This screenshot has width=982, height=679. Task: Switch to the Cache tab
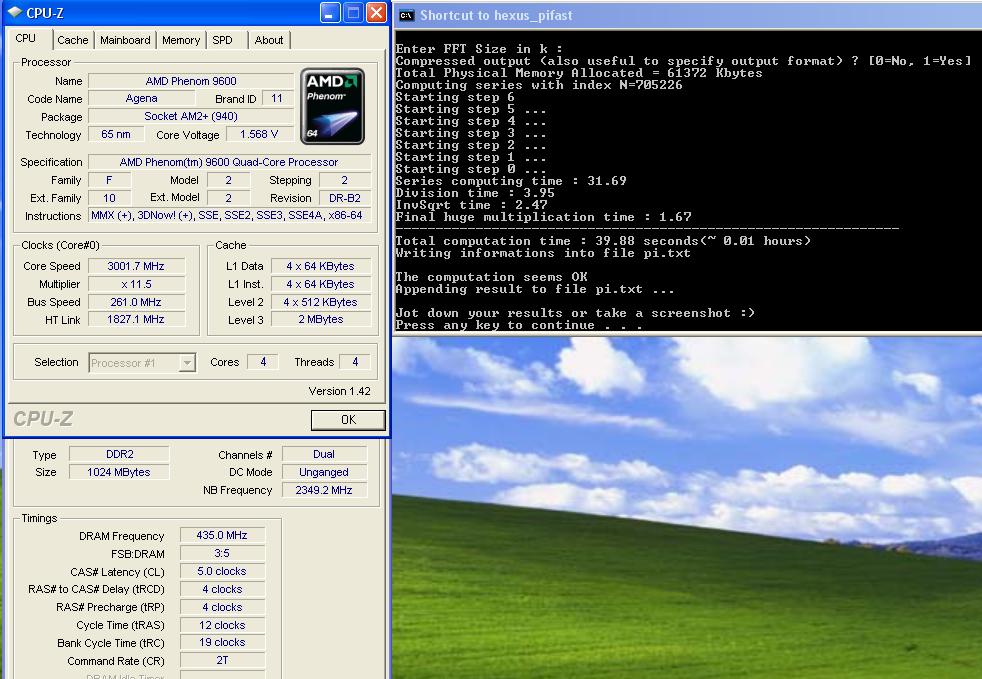[73, 40]
